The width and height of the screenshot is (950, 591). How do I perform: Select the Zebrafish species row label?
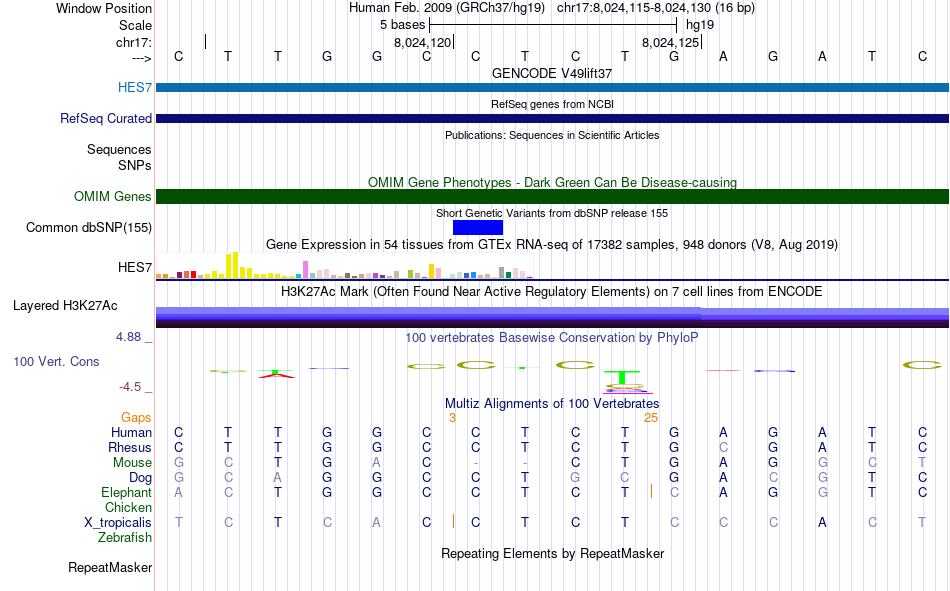point(125,538)
